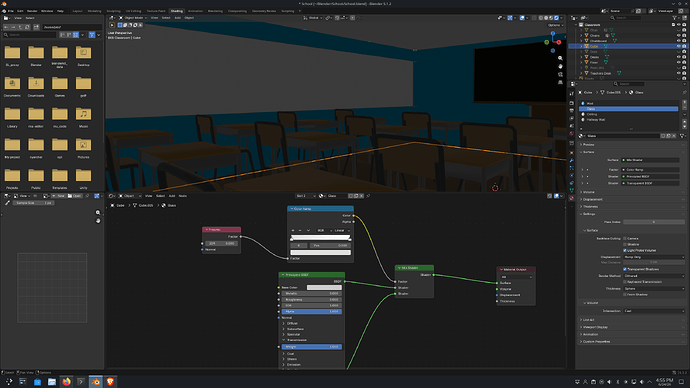The width and height of the screenshot is (690, 388).
Task: Open the Intersection dropdown
Action: 654,311
